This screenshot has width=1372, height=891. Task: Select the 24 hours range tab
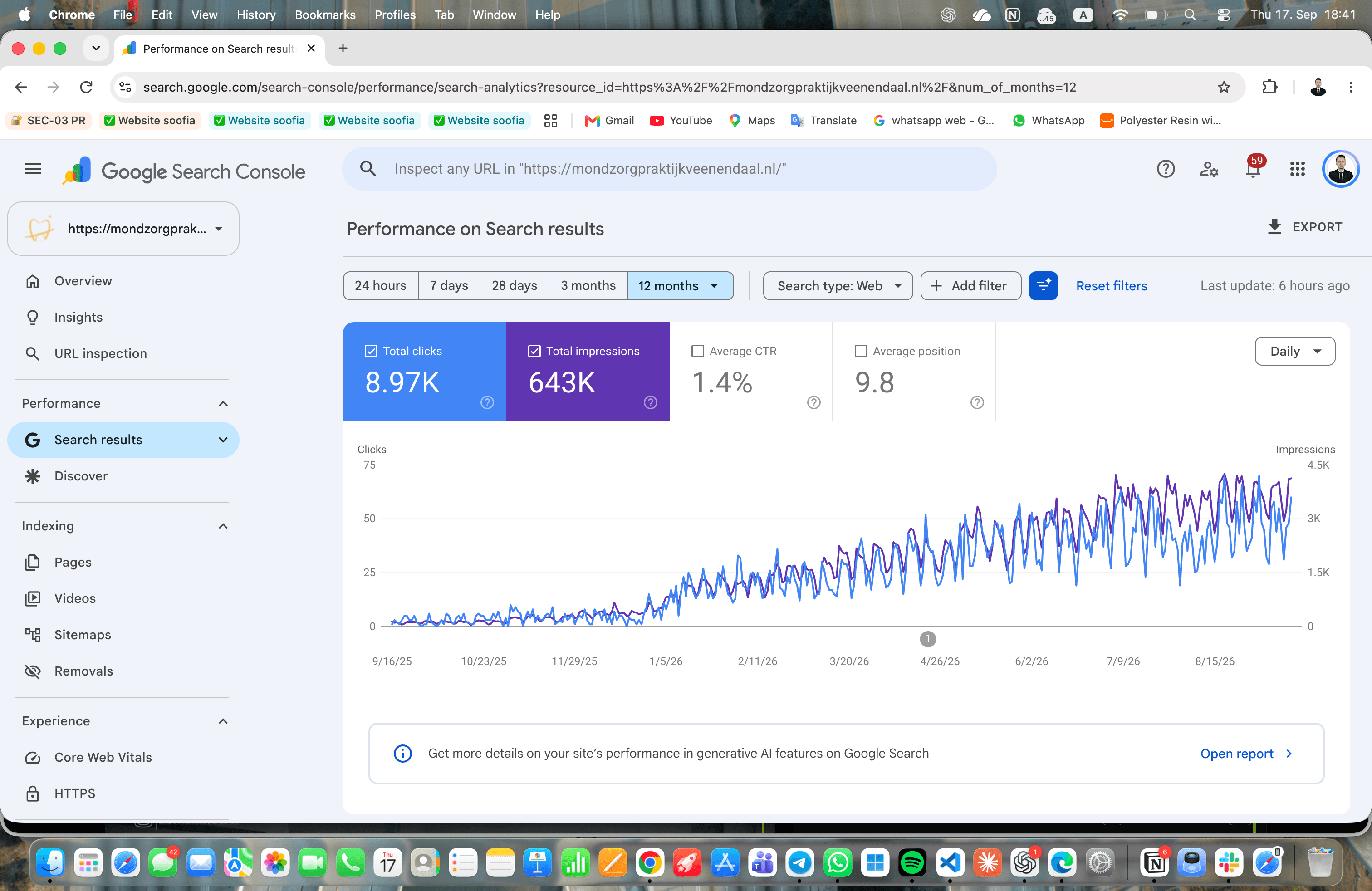coord(381,286)
